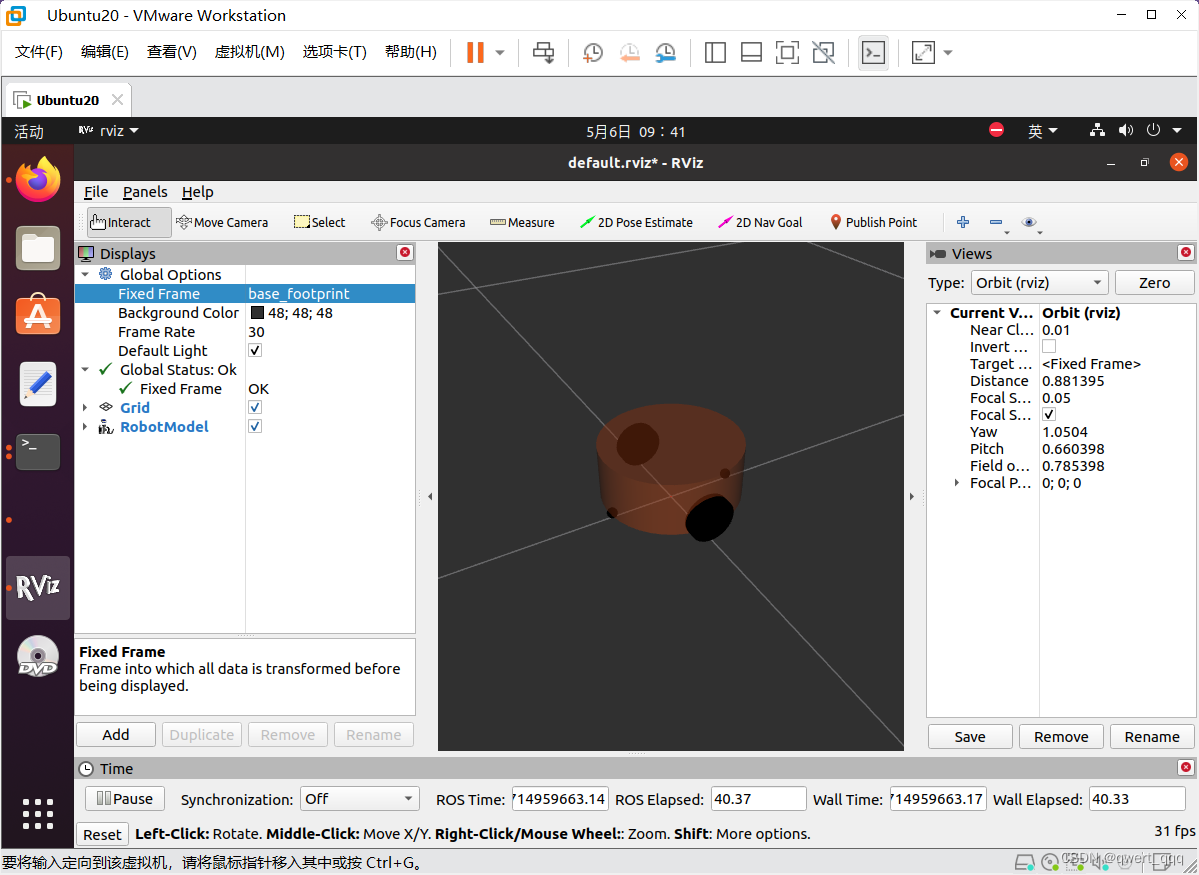Click the Frame Rate value 30
The width and height of the screenshot is (1199, 875).
(x=256, y=332)
